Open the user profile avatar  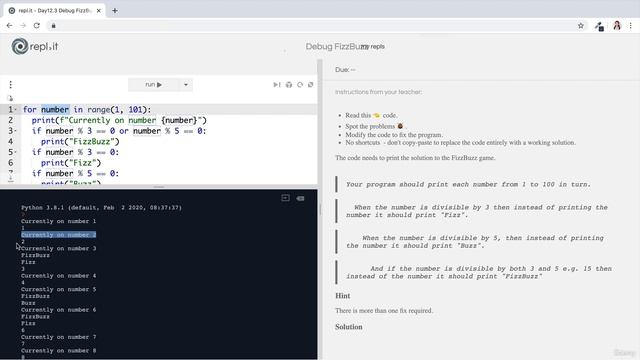pos(617,26)
